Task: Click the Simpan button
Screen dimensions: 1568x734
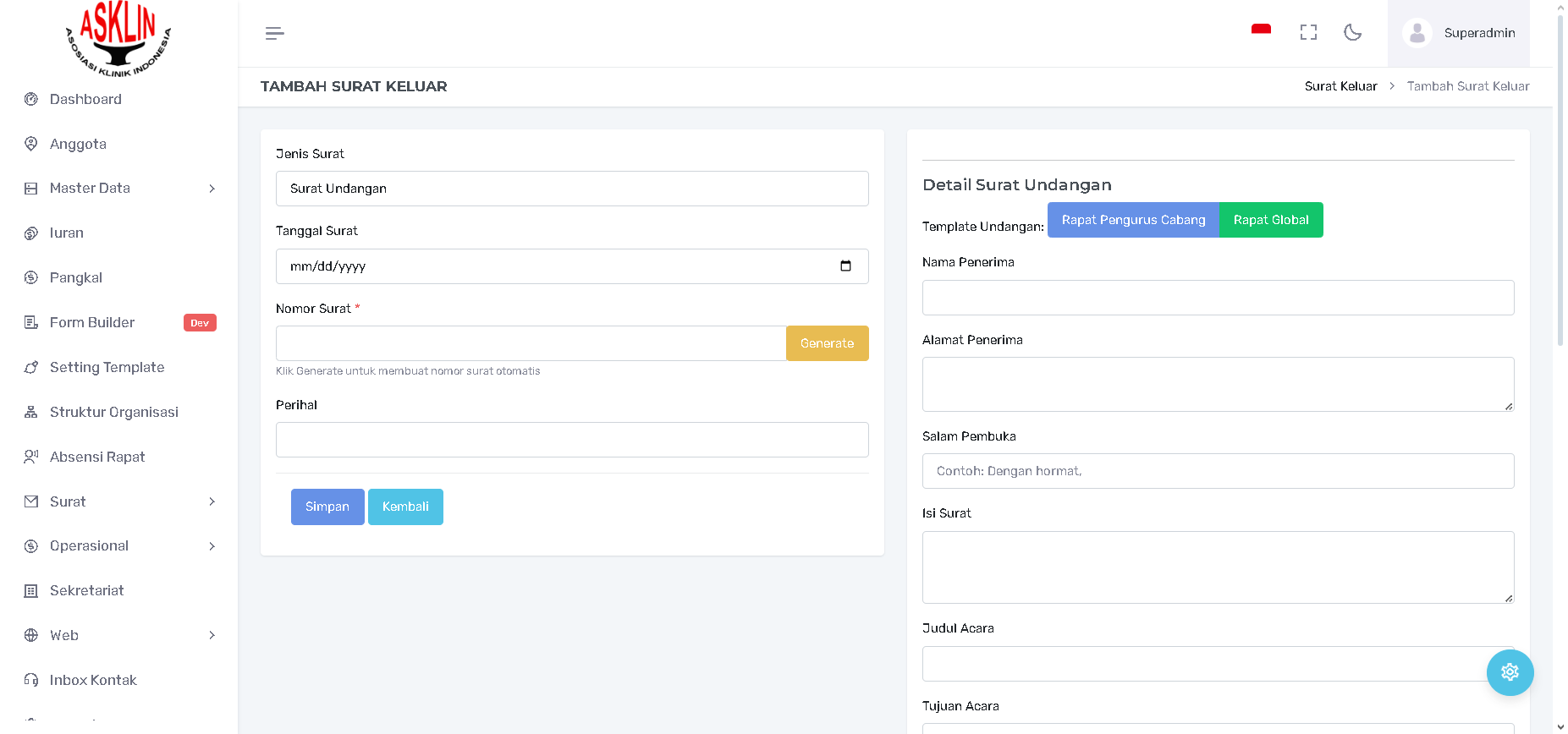Action: point(327,507)
